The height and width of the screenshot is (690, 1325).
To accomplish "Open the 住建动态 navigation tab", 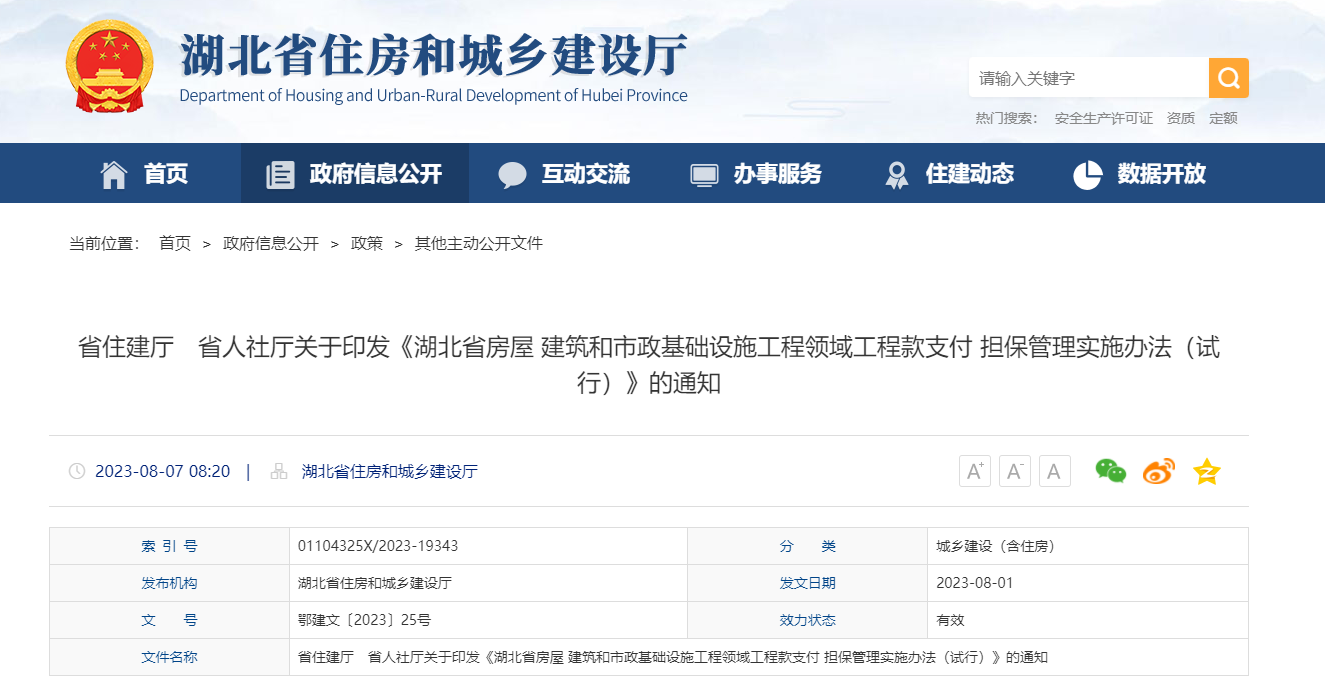I will [x=949, y=173].
